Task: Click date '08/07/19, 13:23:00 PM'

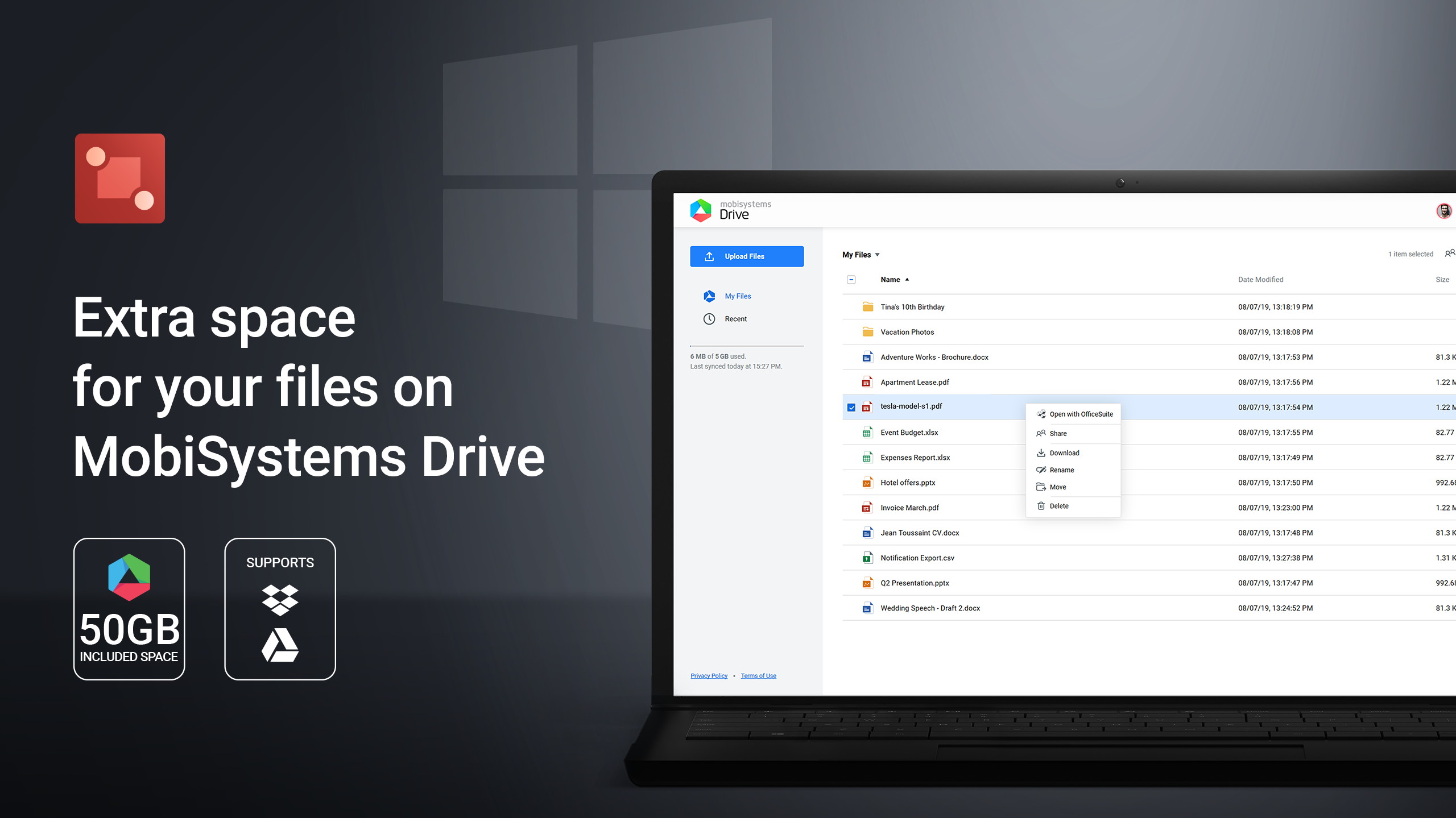Action: click(1275, 508)
